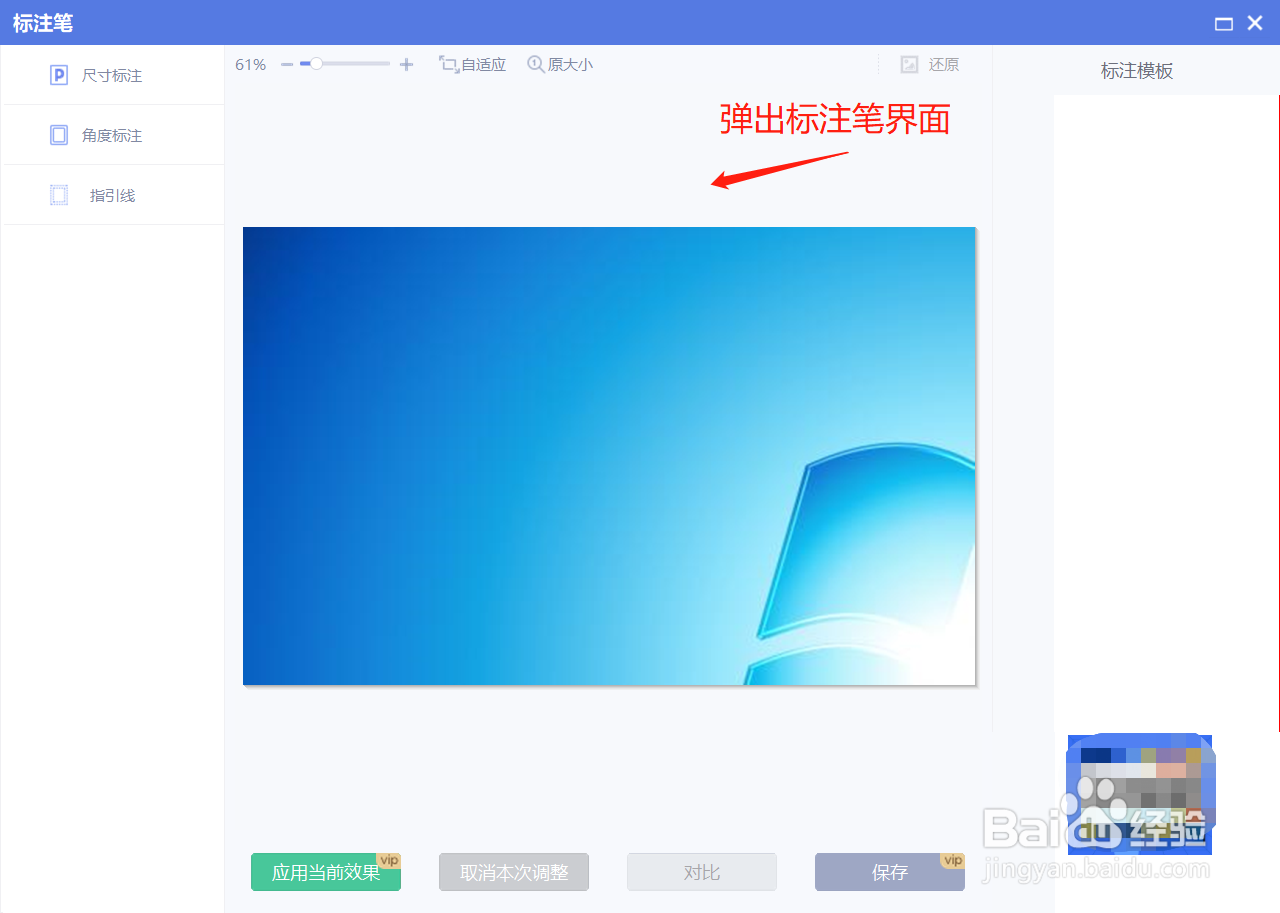Click the 61% zoom value
1280x913 pixels.
(x=251, y=64)
